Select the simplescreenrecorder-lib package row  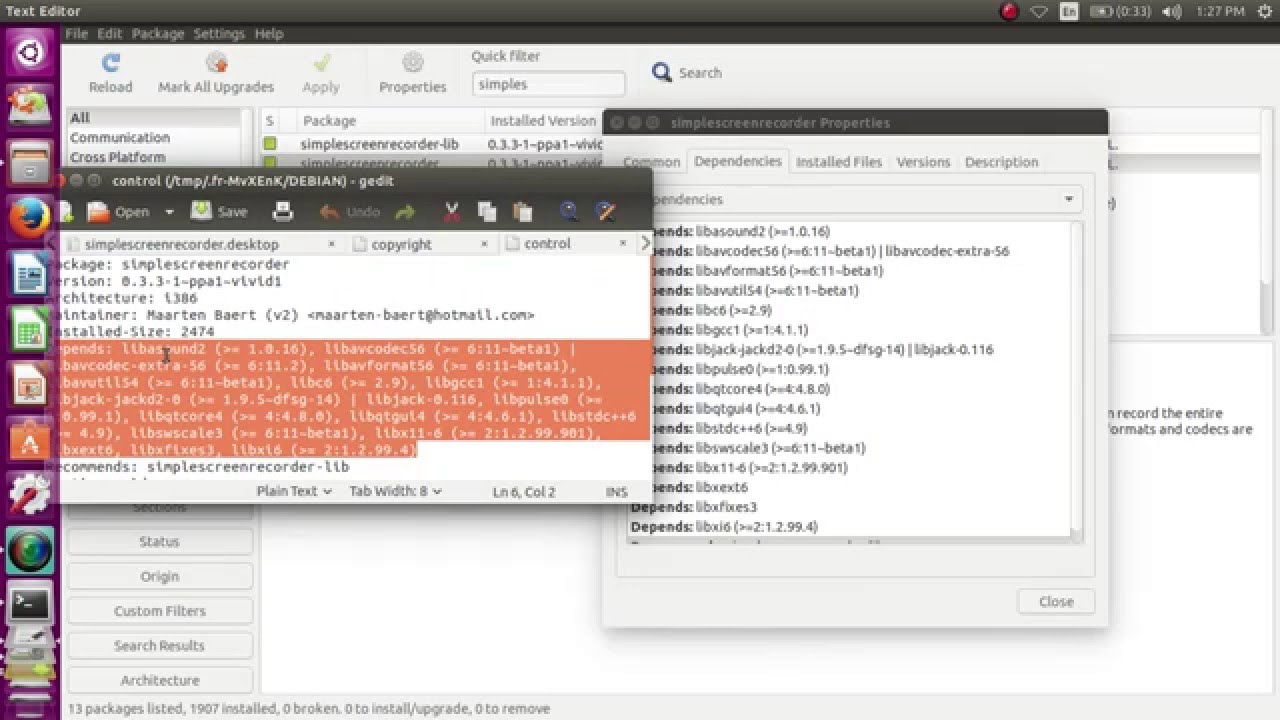pos(432,144)
